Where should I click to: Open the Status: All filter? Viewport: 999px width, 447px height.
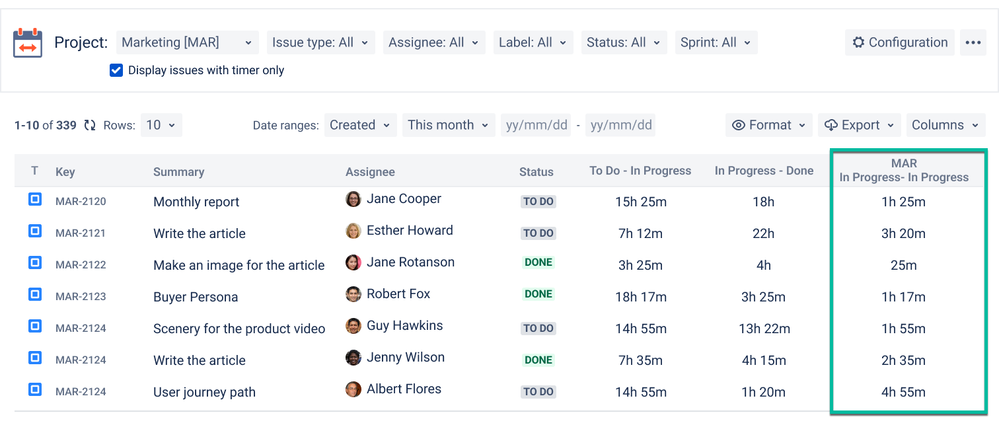point(623,43)
